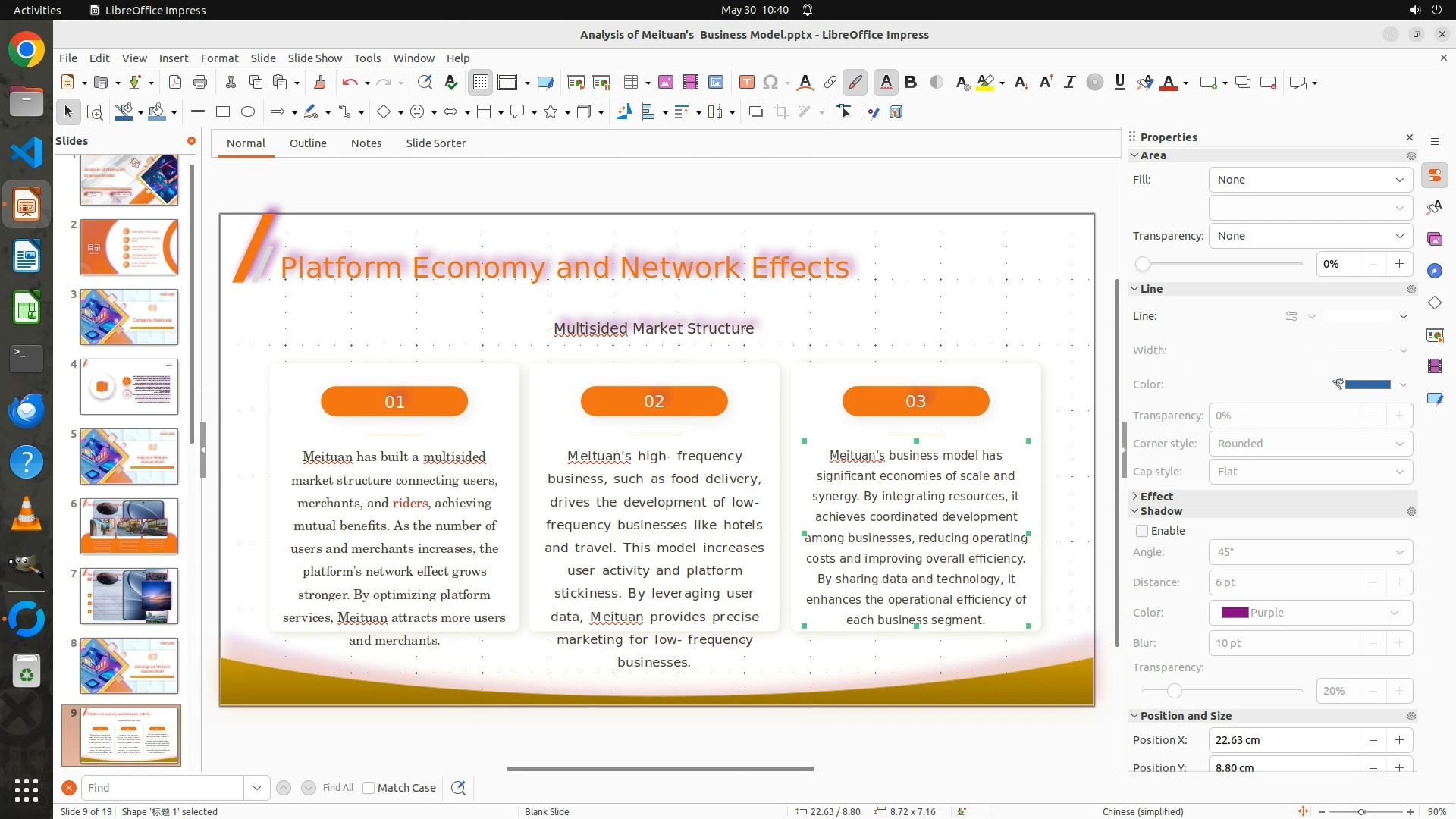
Task: Select slide 6 thumbnail in Slides panel
Action: [129, 526]
